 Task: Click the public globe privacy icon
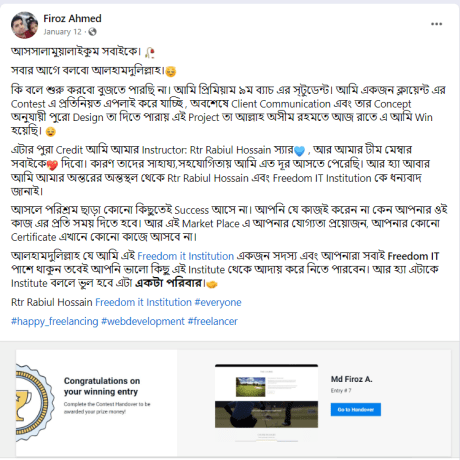[92, 32]
